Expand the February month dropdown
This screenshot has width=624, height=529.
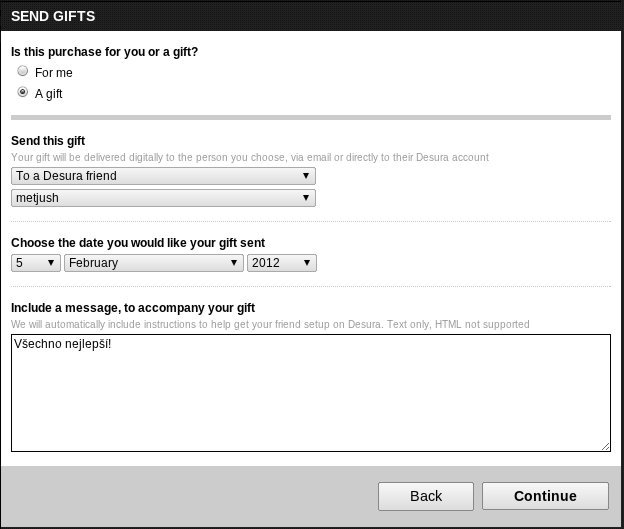click(x=153, y=263)
